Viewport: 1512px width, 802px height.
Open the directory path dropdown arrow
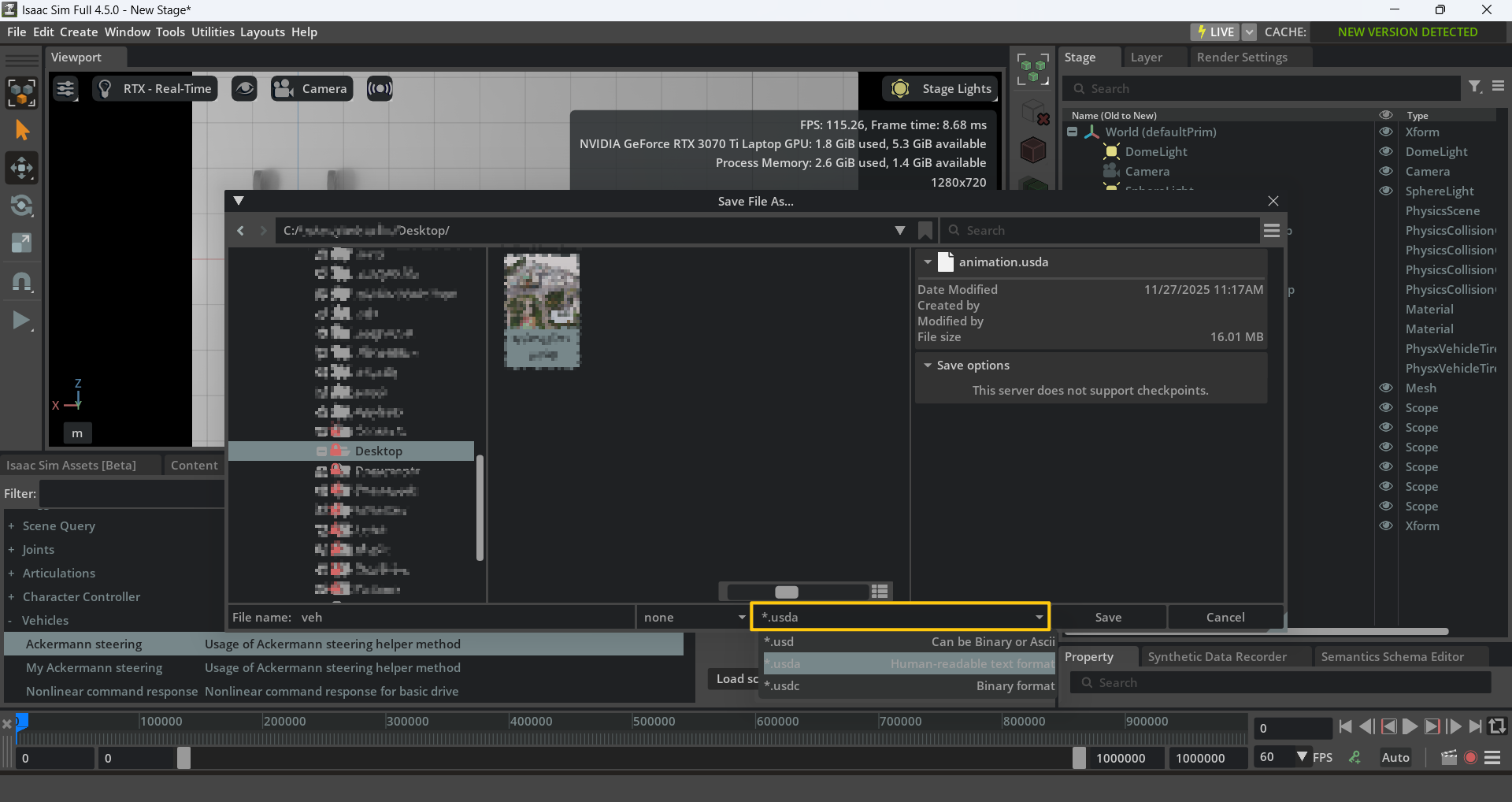[899, 231]
